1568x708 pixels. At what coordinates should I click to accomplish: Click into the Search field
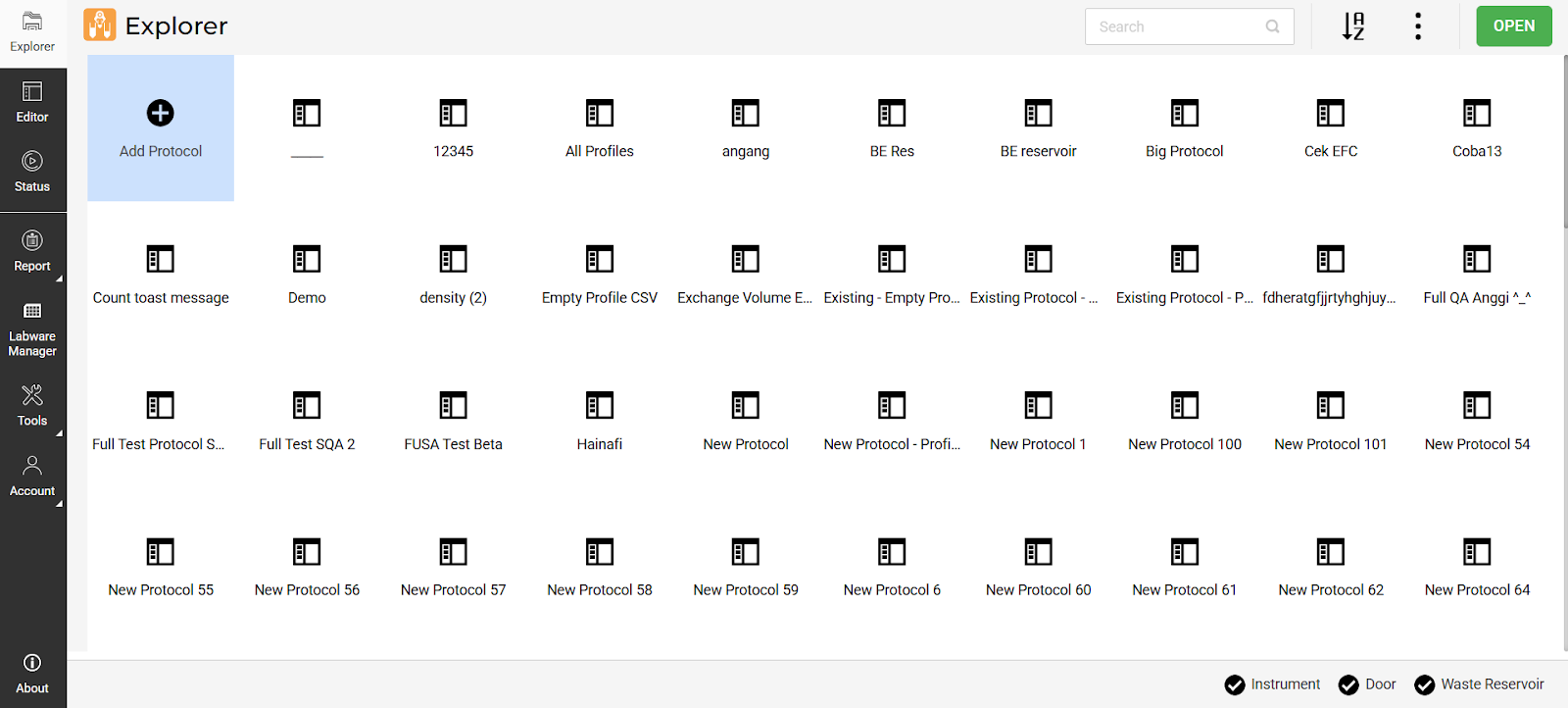1176,26
